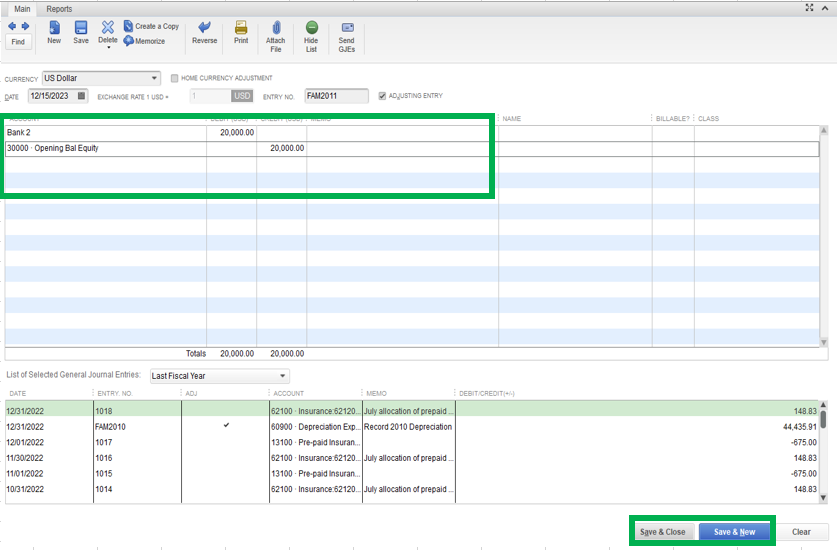Open the Currency US Dollar dropdown
This screenshot has width=837, height=550.
coord(101,78)
